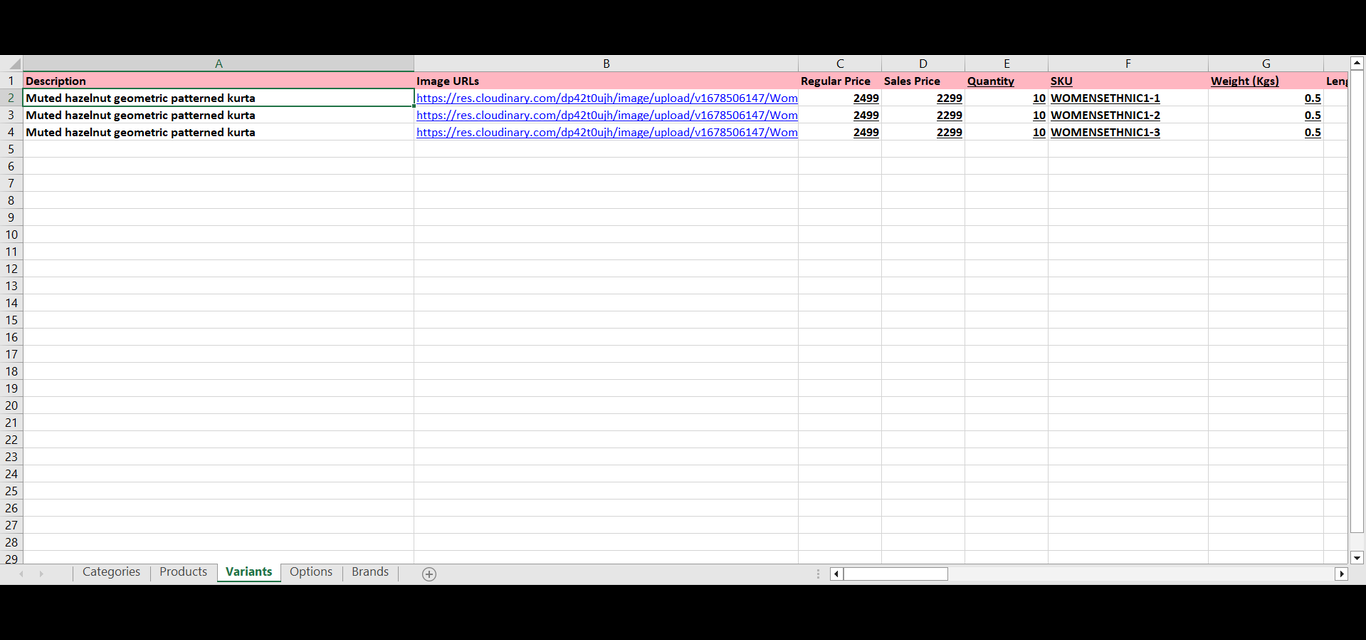
Task: Click the Select All corner triangle
Action: tap(14, 64)
